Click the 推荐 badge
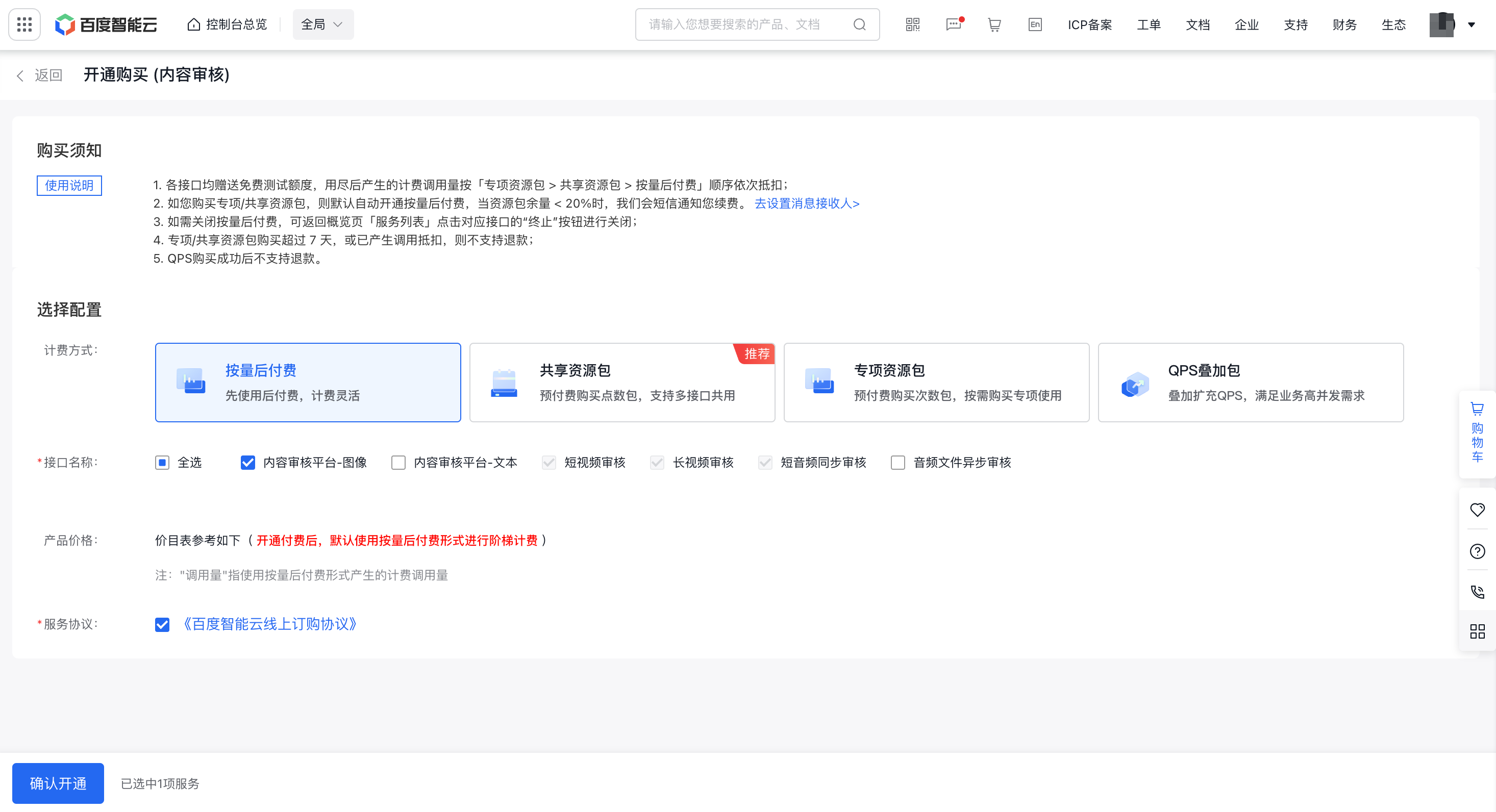 [756, 353]
